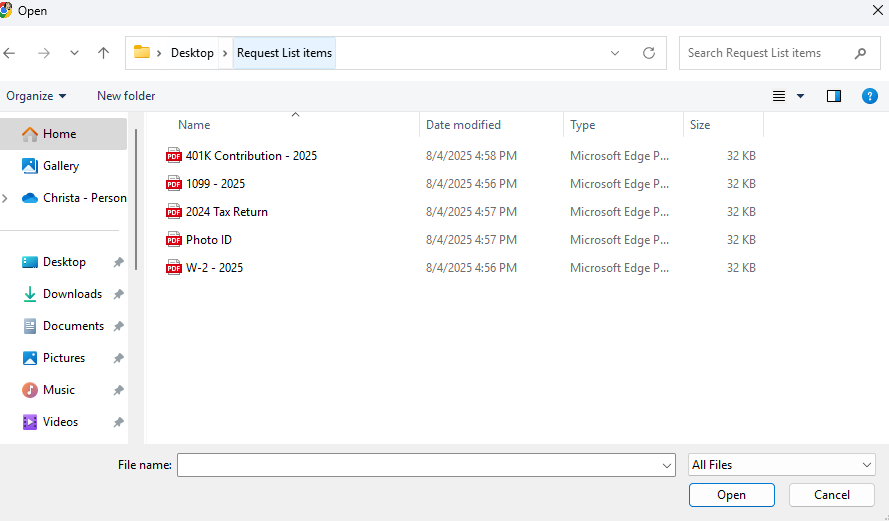Viewport: 889px width, 521px height.
Task: Expand chevron before Desktop breadcrumb
Action: tap(159, 53)
